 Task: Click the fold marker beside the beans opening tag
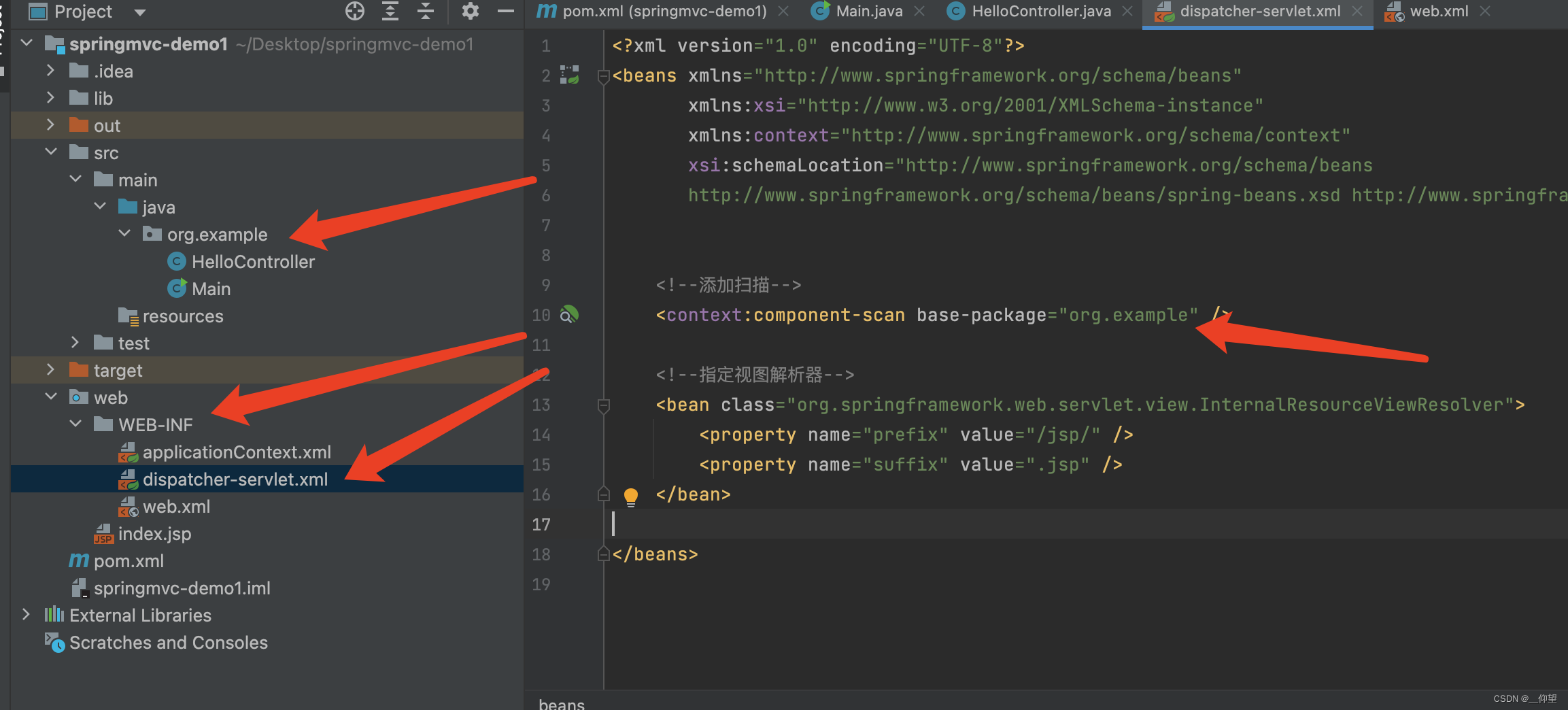pos(602,76)
